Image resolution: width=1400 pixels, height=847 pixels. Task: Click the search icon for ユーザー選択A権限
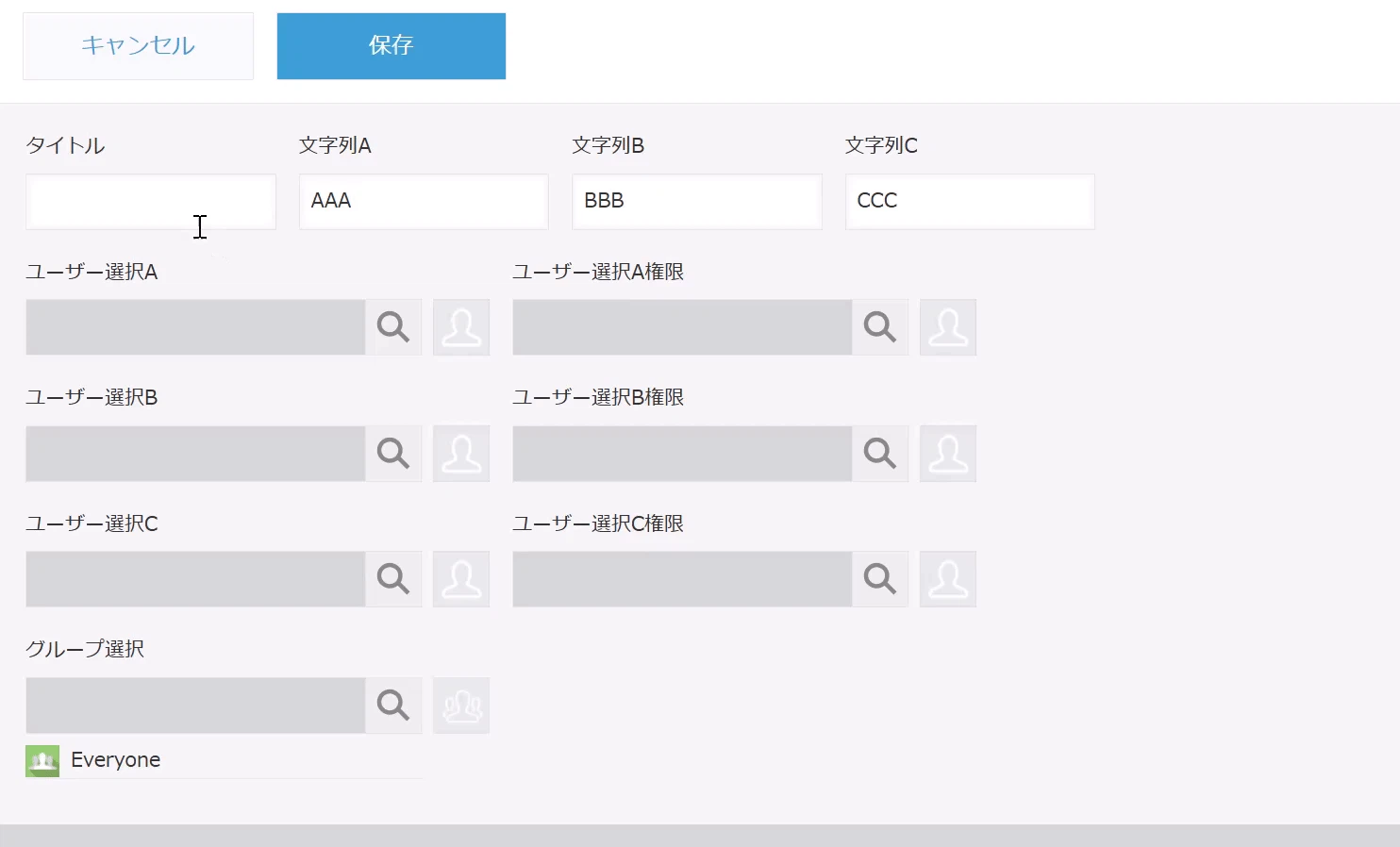click(x=880, y=327)
